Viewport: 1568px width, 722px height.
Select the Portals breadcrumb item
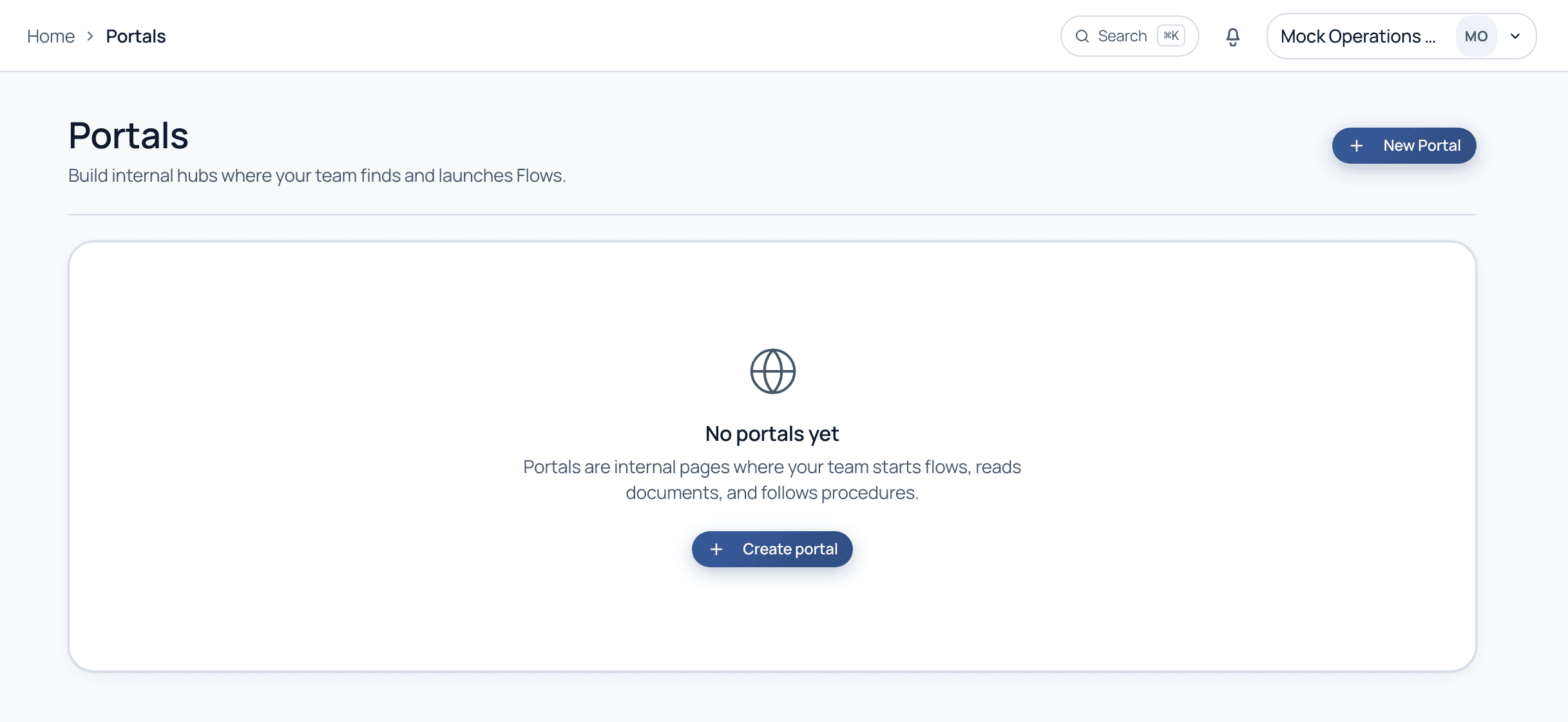coord(136,36)
